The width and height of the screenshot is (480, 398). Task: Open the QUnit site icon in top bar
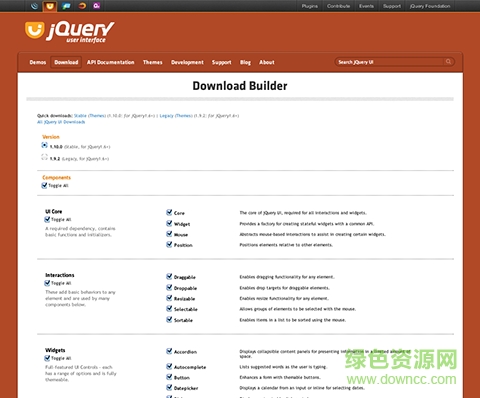(x=97, y=6)
